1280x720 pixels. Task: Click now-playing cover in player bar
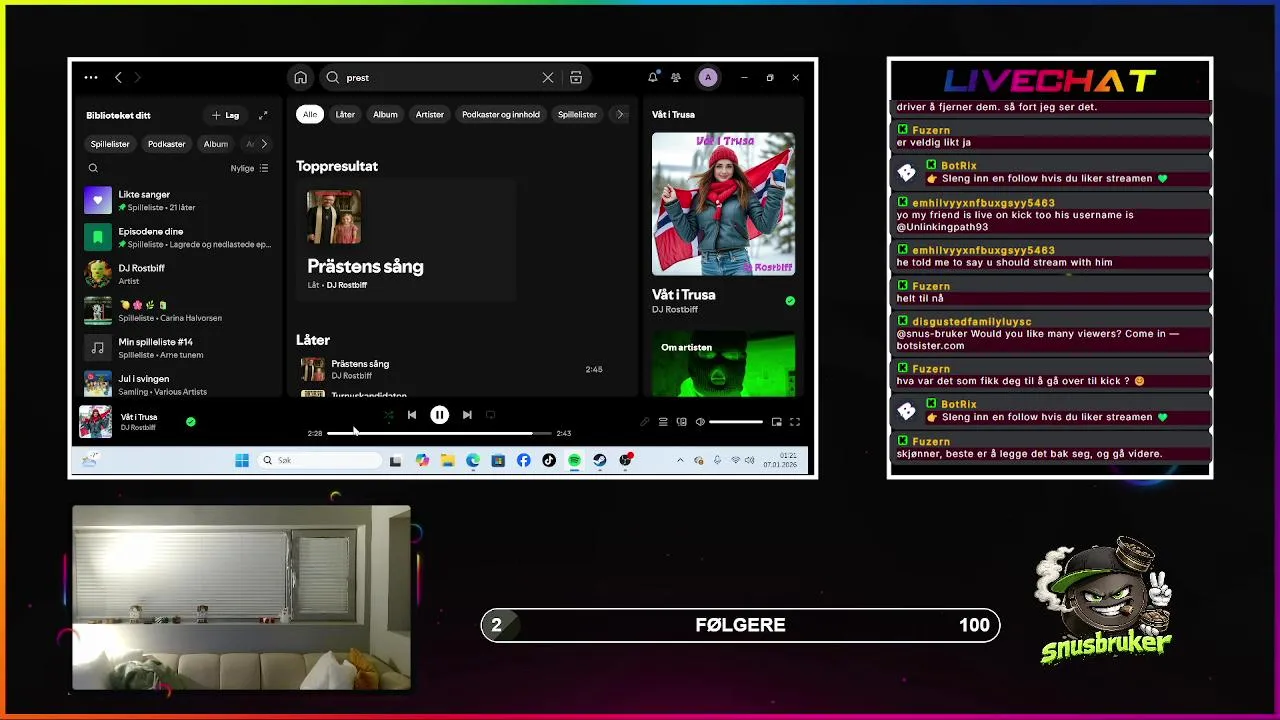(x=96, y=422)
